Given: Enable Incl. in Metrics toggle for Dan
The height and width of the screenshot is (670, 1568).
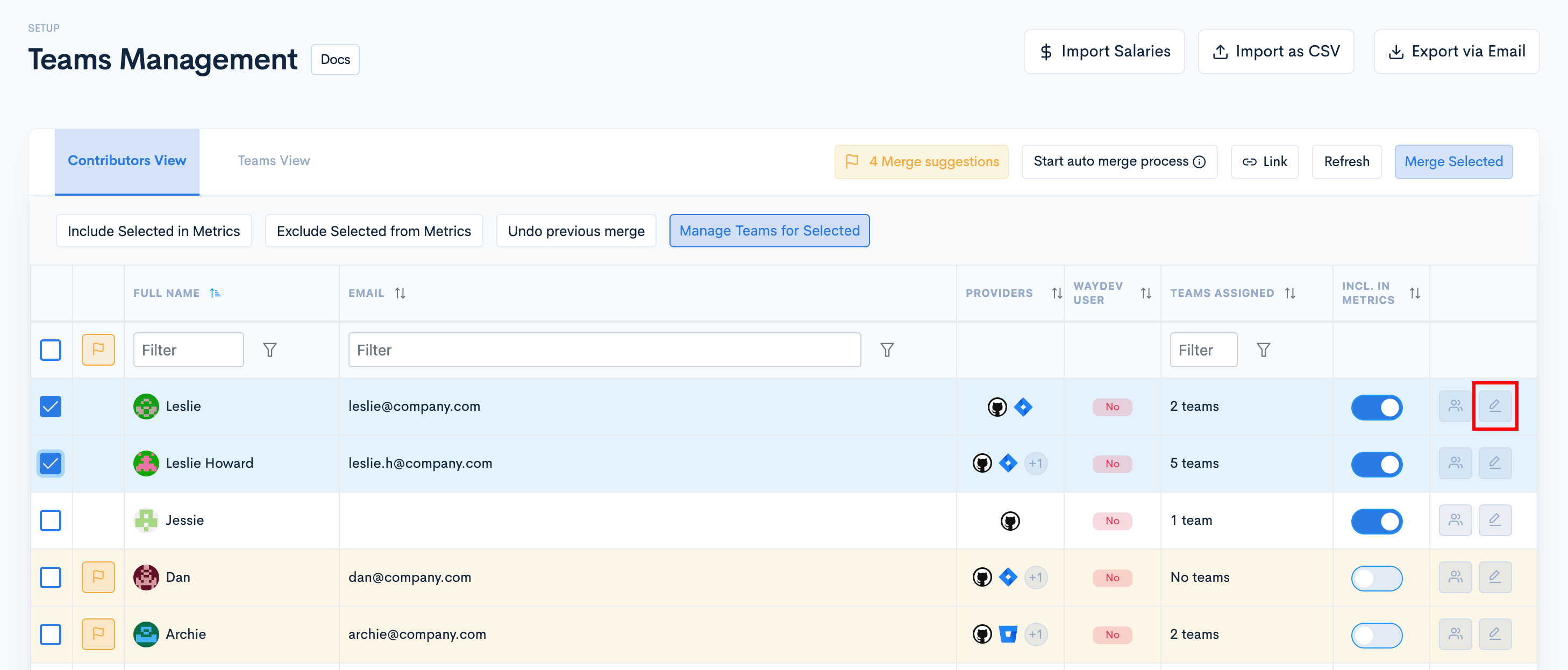Looking at the screenshot, I should coord(1376,578).
